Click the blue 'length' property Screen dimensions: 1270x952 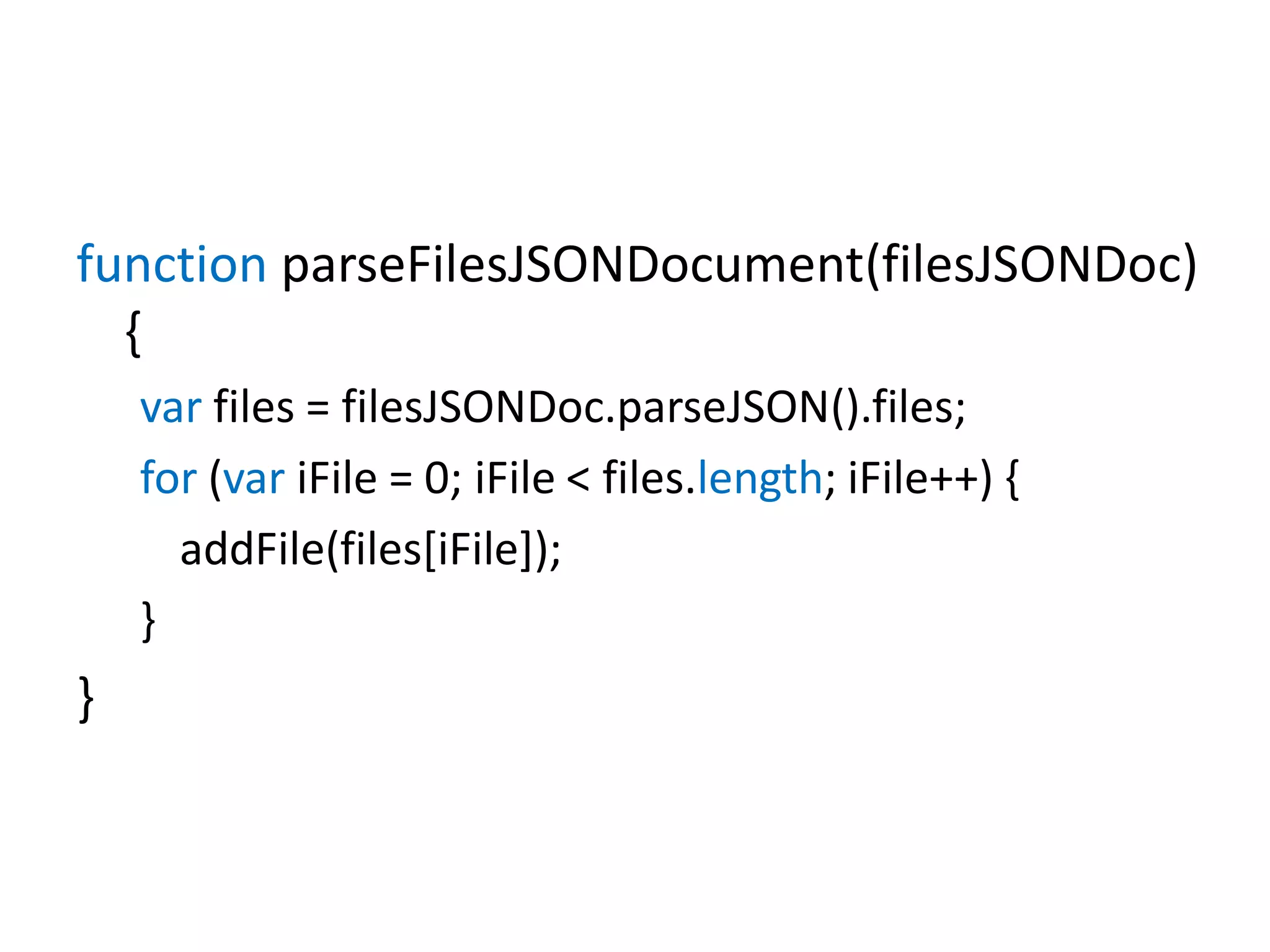click(760, 478)
